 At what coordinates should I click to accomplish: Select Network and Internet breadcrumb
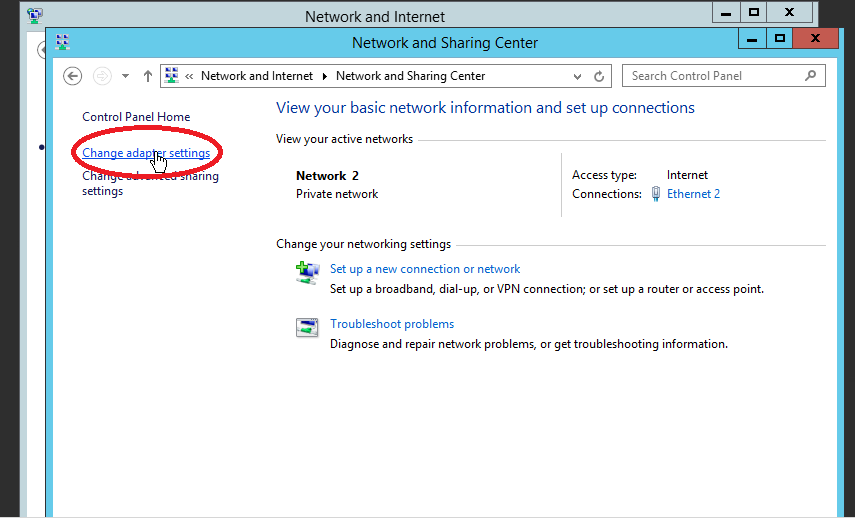coord(257,76)
